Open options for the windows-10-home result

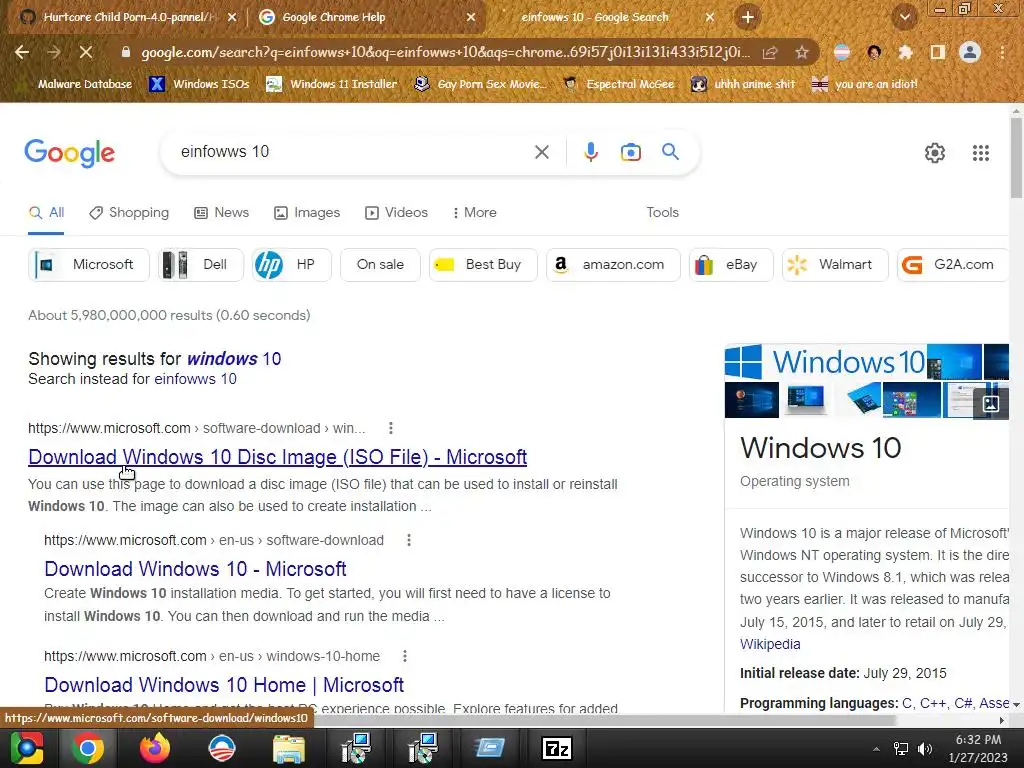(405, 656)
